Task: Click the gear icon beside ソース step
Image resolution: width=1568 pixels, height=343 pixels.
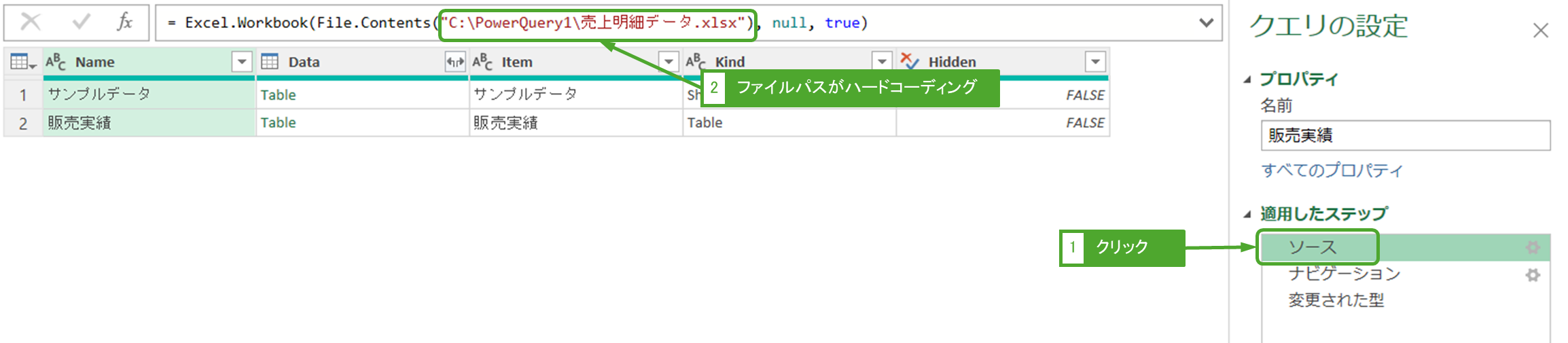Action: click(x=1533, y=247)
